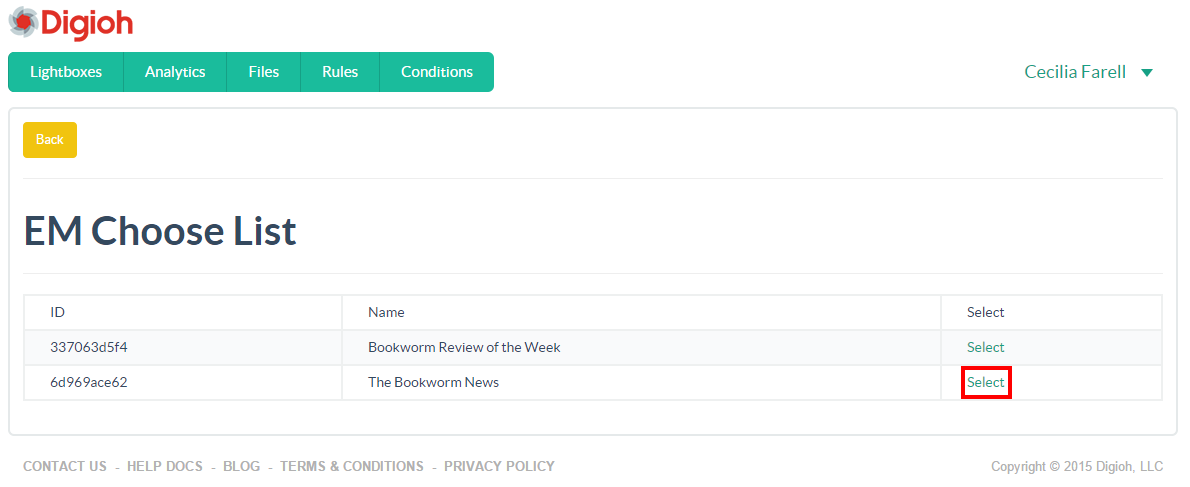
Task: Visit the Blog footer link
Action: click(241, 466)
